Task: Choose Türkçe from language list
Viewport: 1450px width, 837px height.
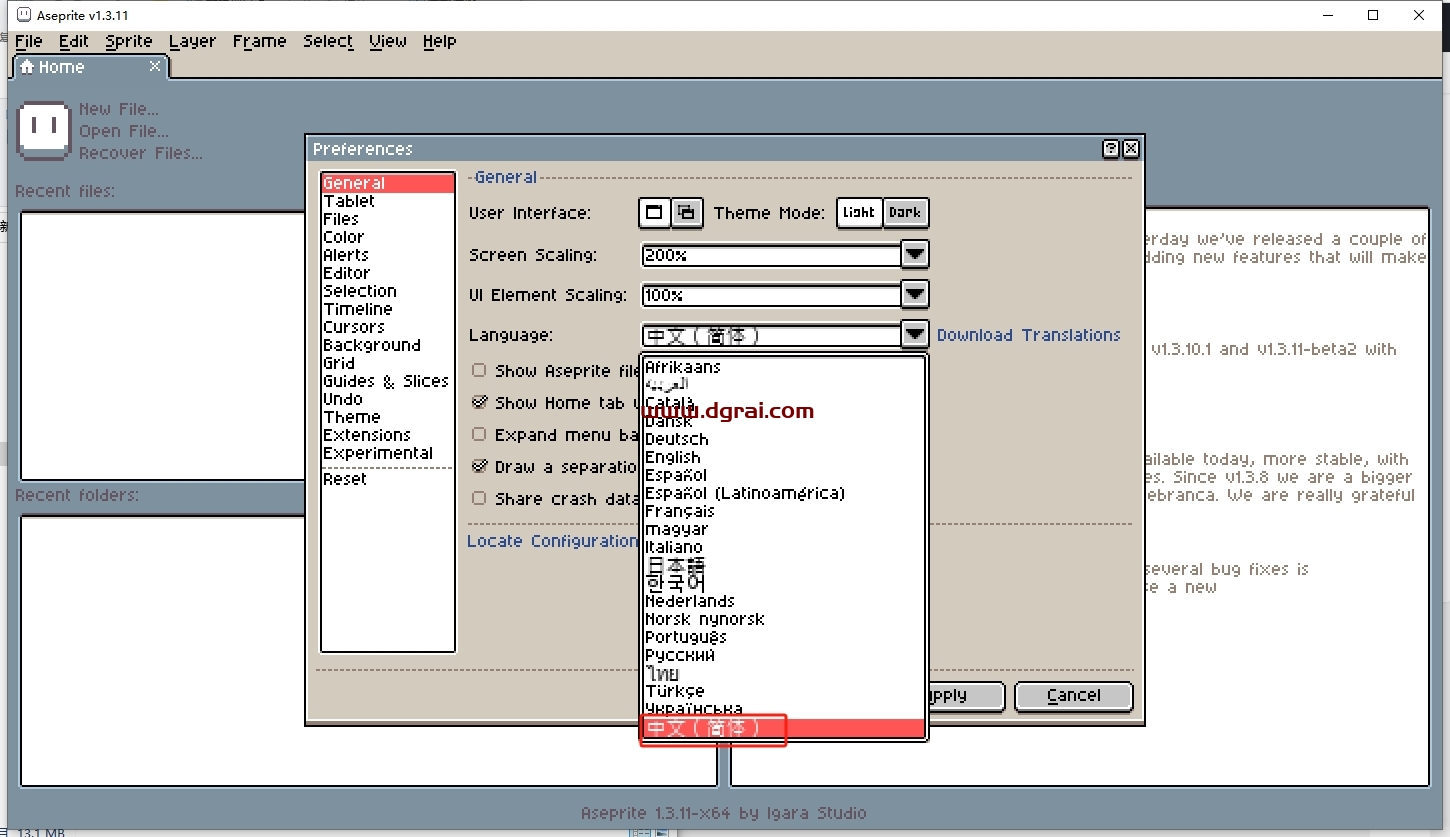Action: tap(784, 691)
